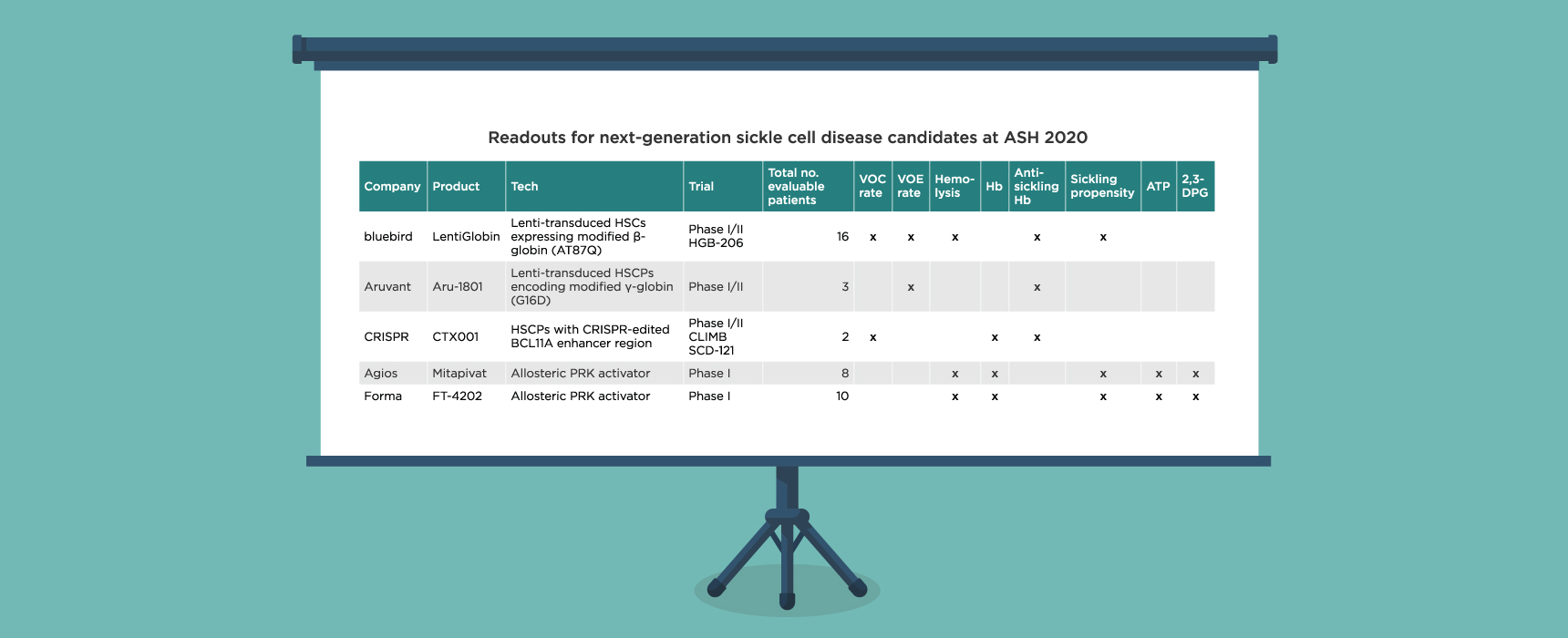Click CRISPR's patient count 2
This screenshot has height=638, width=1568.
click(845, 337)
